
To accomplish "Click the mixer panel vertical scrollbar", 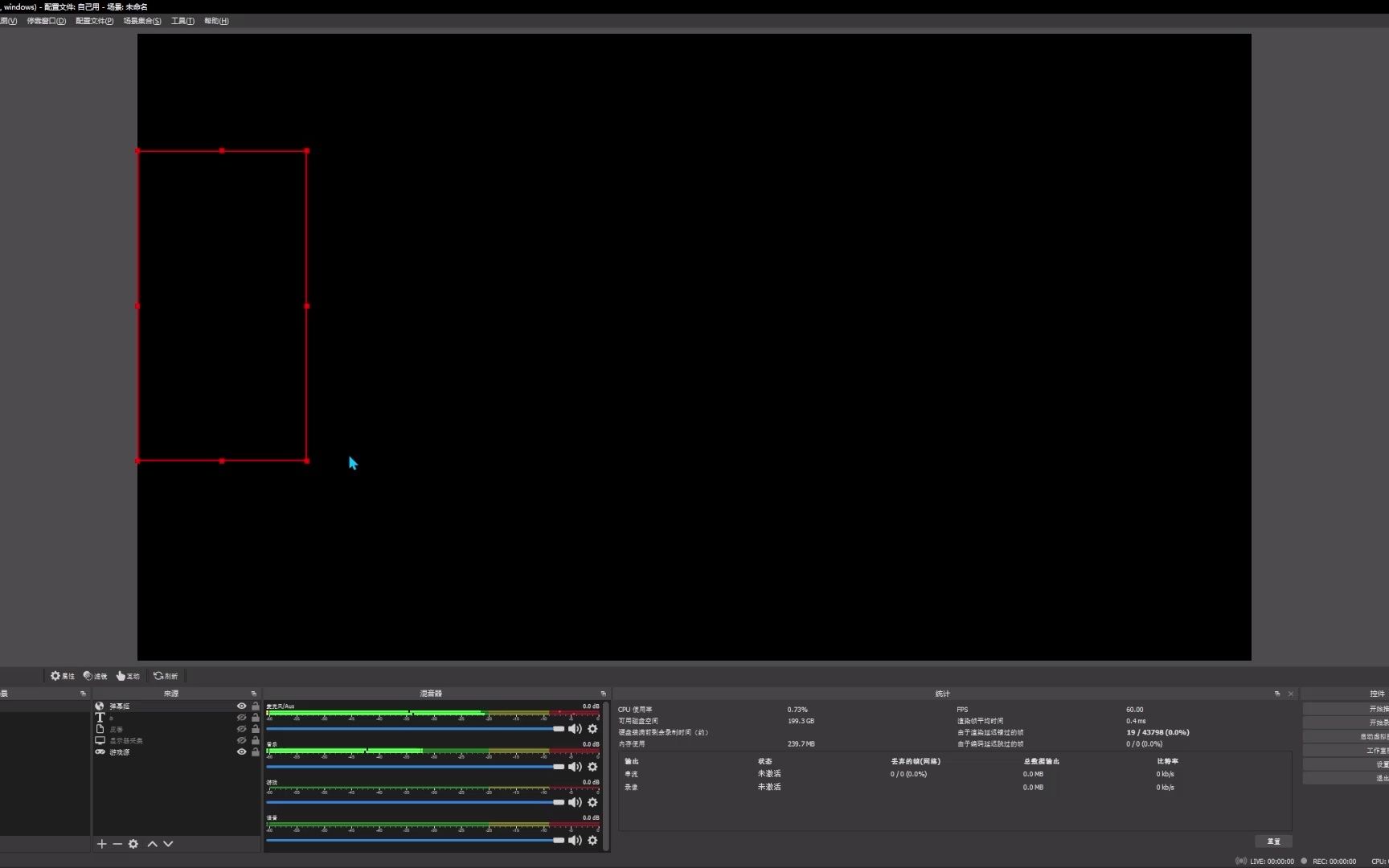I will pyautogui.click(x=606, y=776).
